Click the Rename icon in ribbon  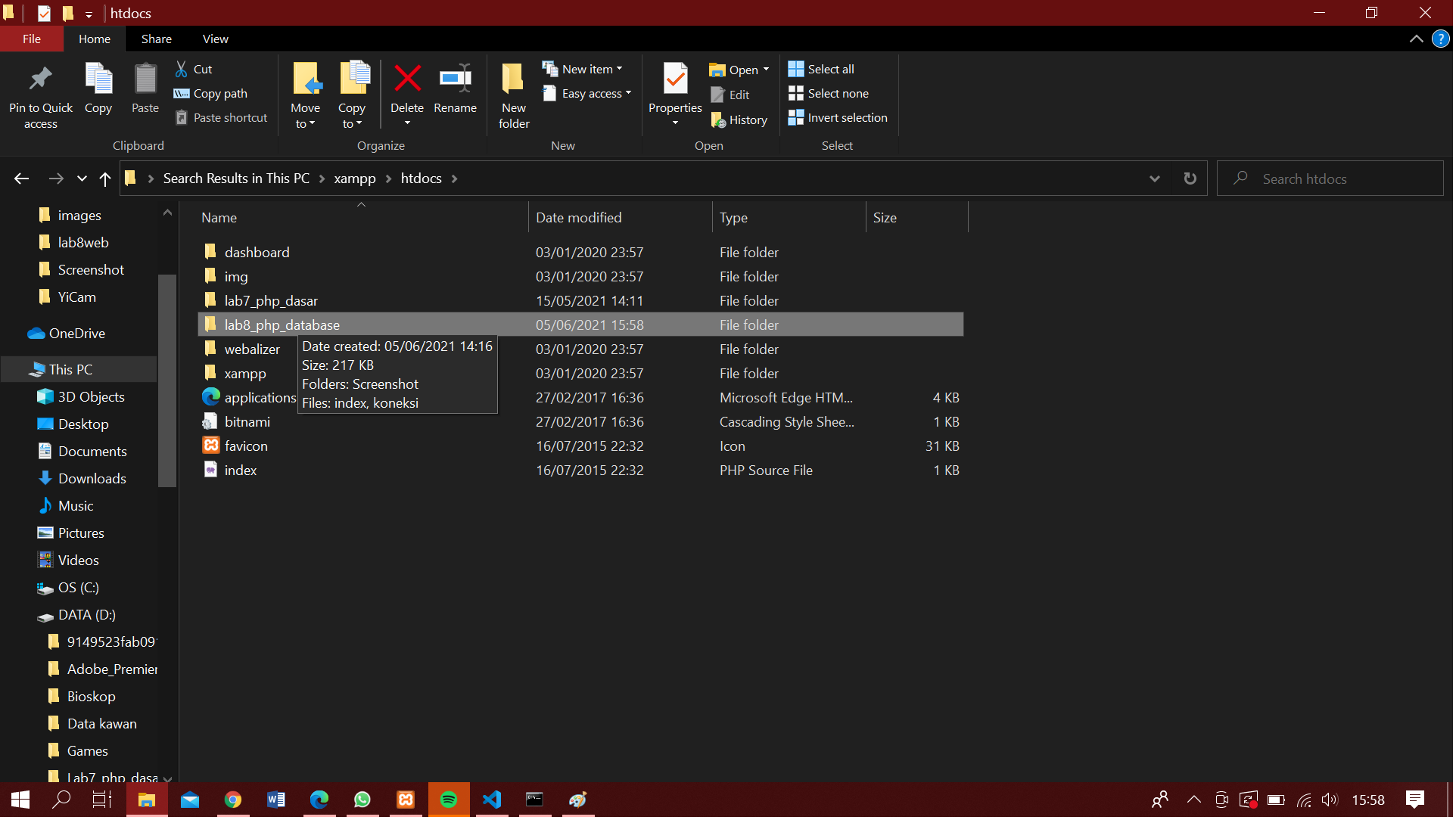click(x=455, y=79)
